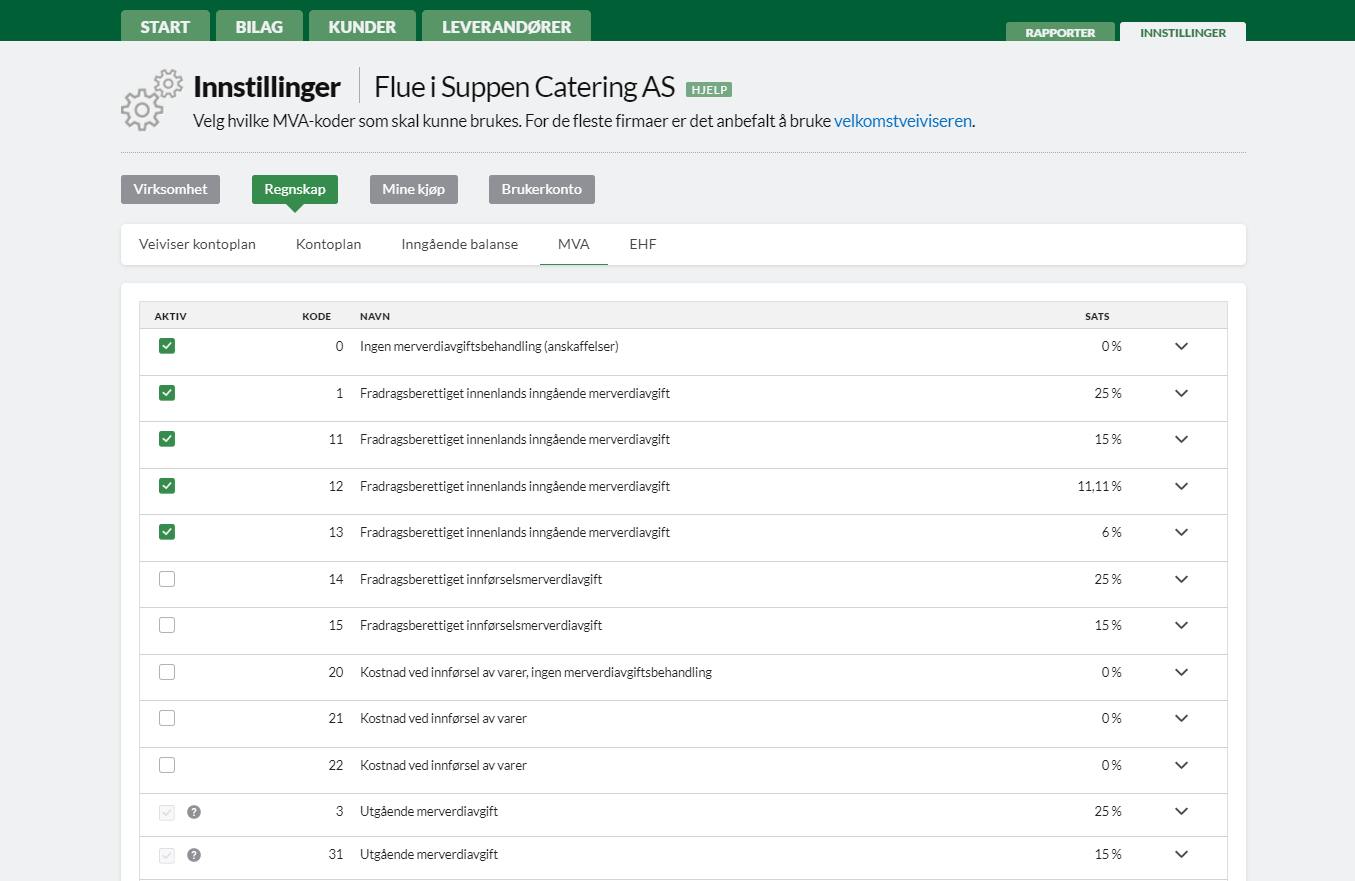1355x881 pixels.
Task: Expand the code 13 row with 6 % rate
Action: (1181, 532)
